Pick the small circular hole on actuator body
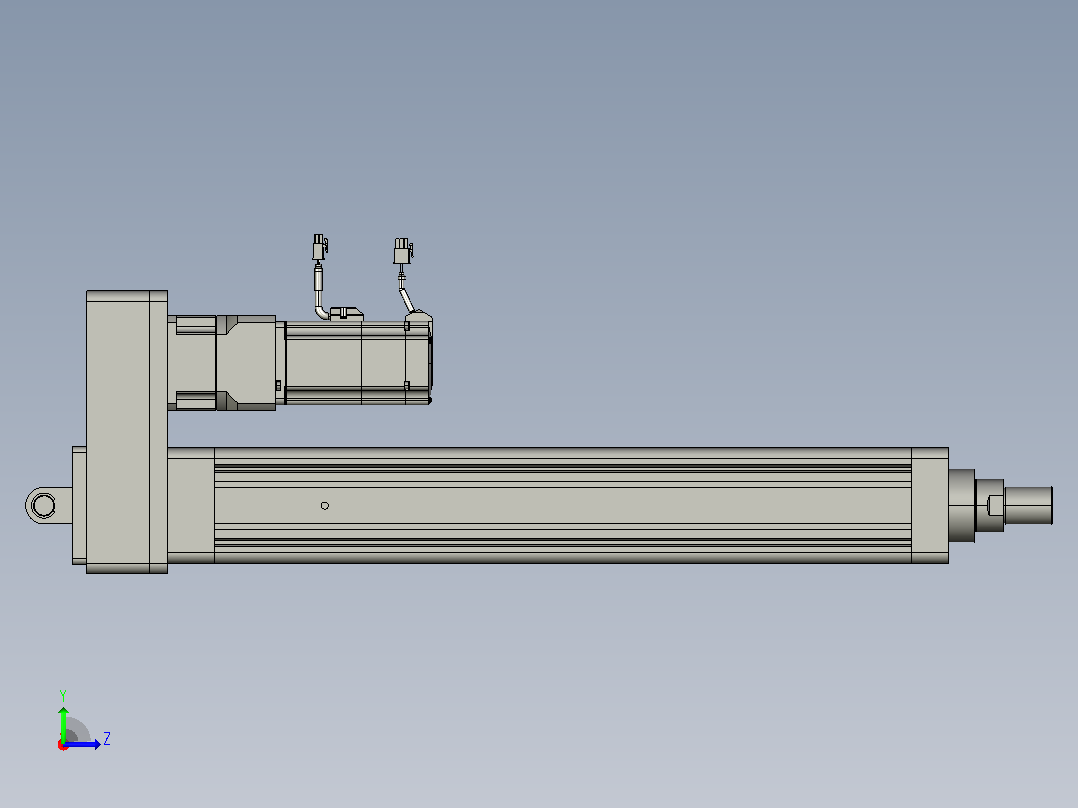1078x808 pixels. tap(324, 505)
